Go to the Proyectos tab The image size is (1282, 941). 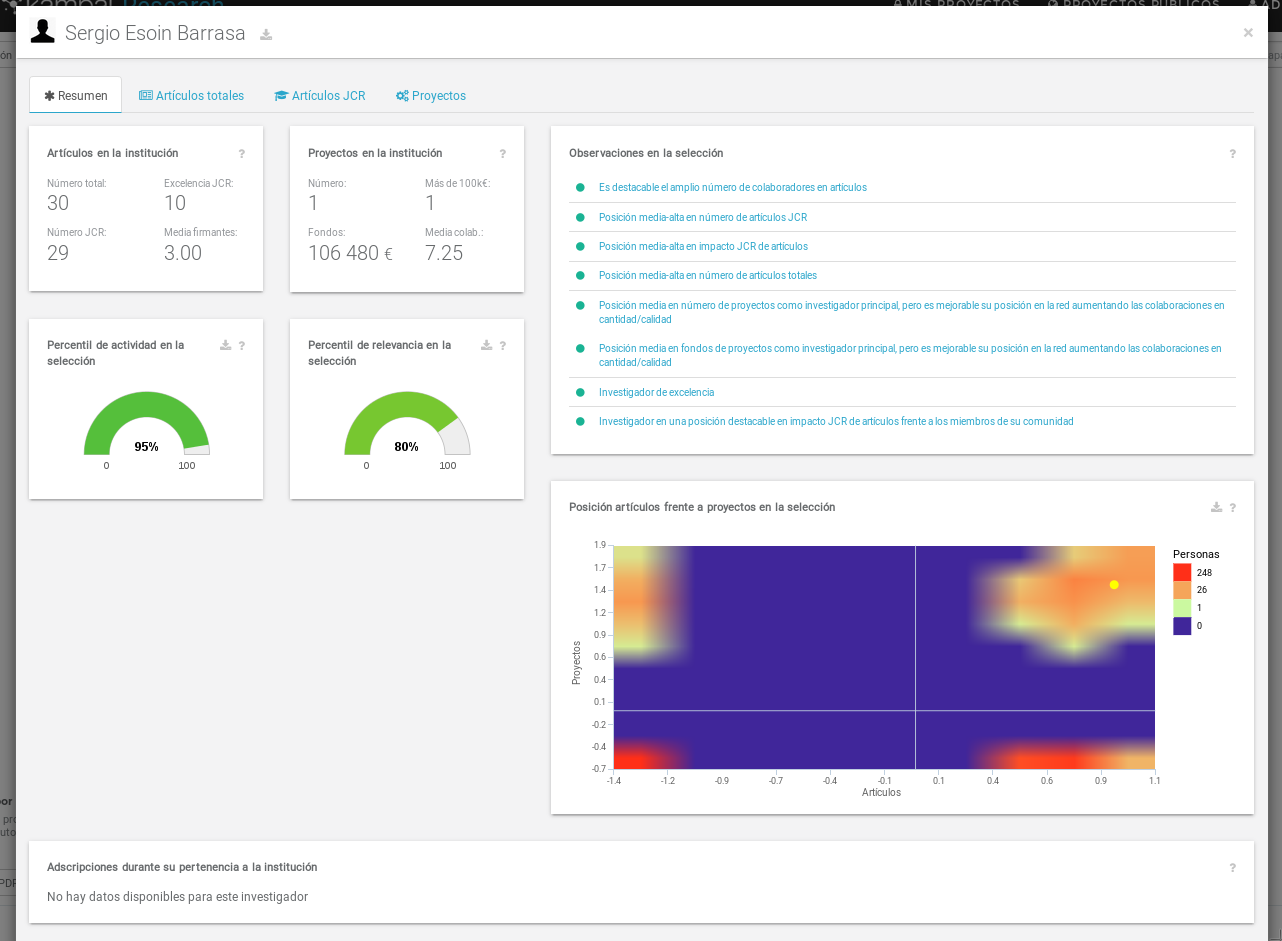pos(431,96)
